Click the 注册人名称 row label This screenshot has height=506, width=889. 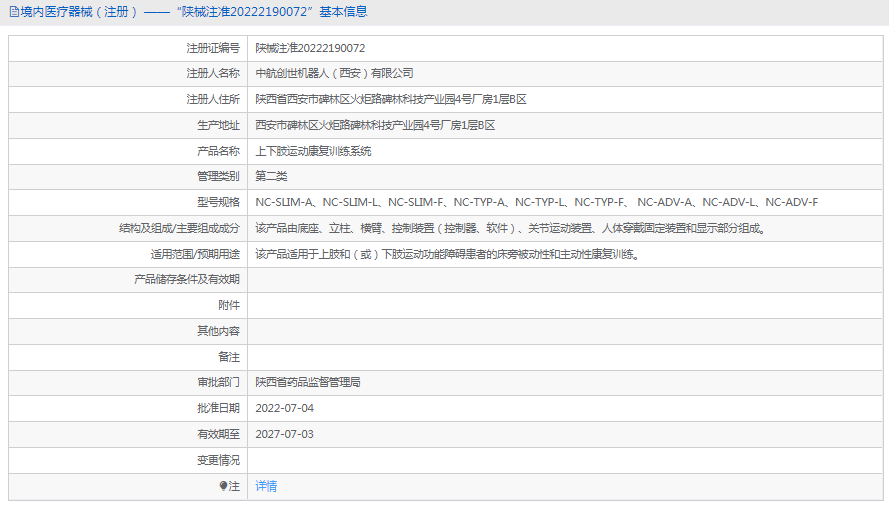click(x=213, y=73)
